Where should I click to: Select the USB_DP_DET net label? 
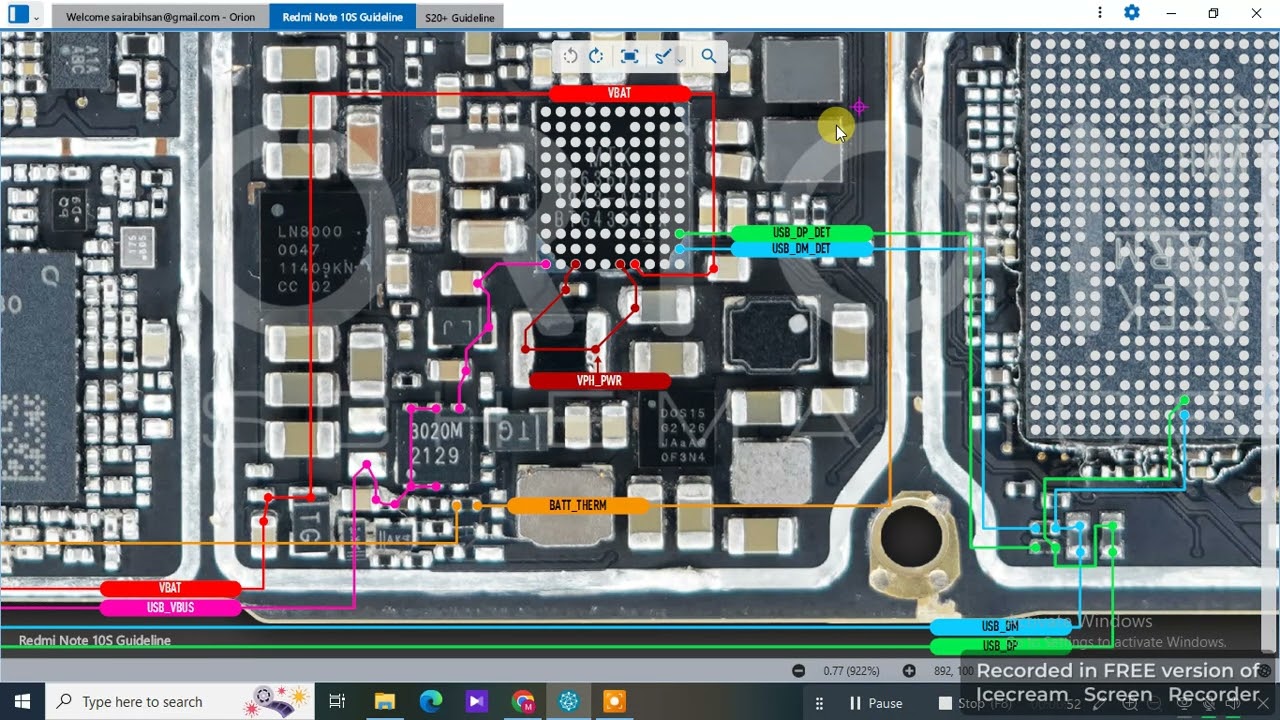802,233
